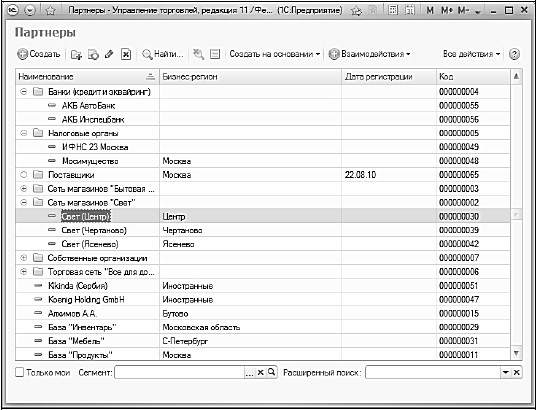The width and height of the screenshot is (537, 410).
Task: Select the Kikinda (Сербия) row
Action: pyautogui.click(x=263, y=286)
